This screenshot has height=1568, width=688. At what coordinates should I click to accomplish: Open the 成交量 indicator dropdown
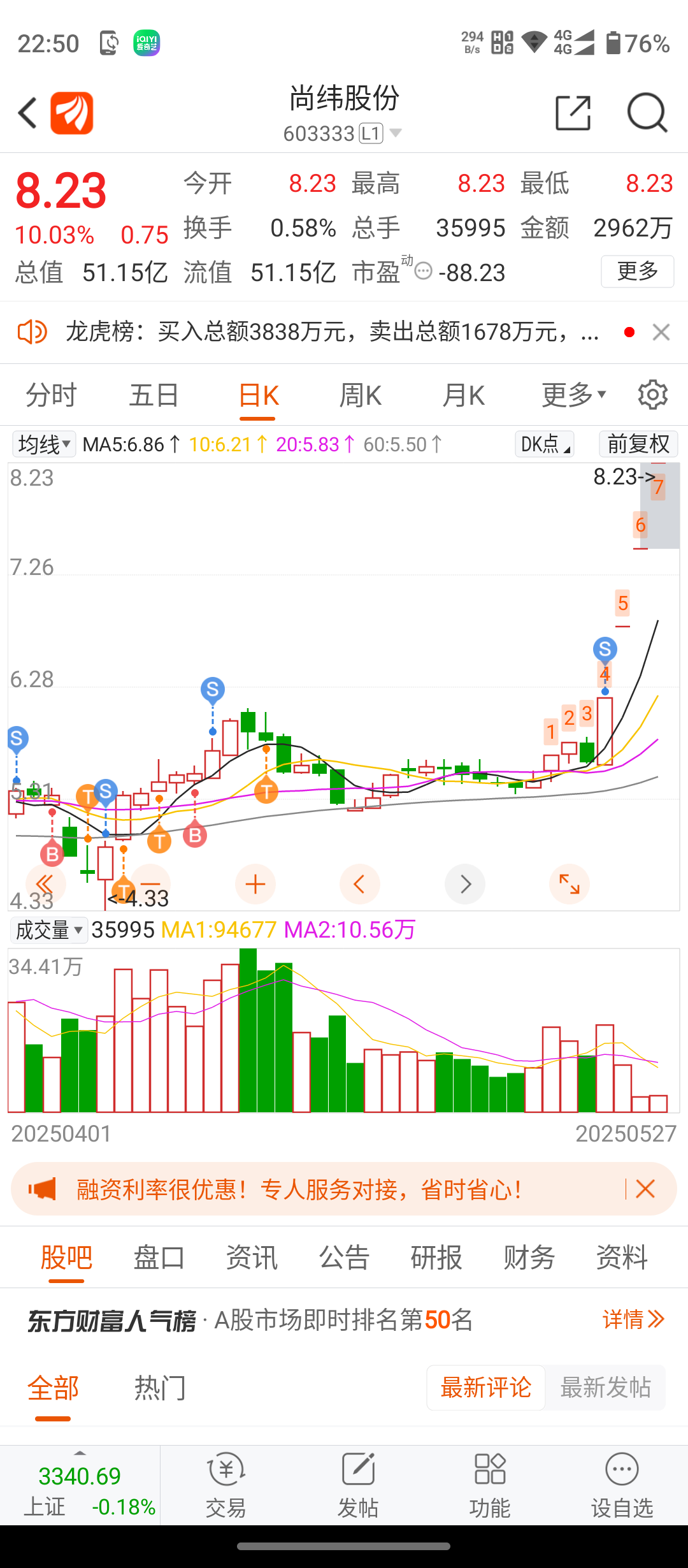48,931
